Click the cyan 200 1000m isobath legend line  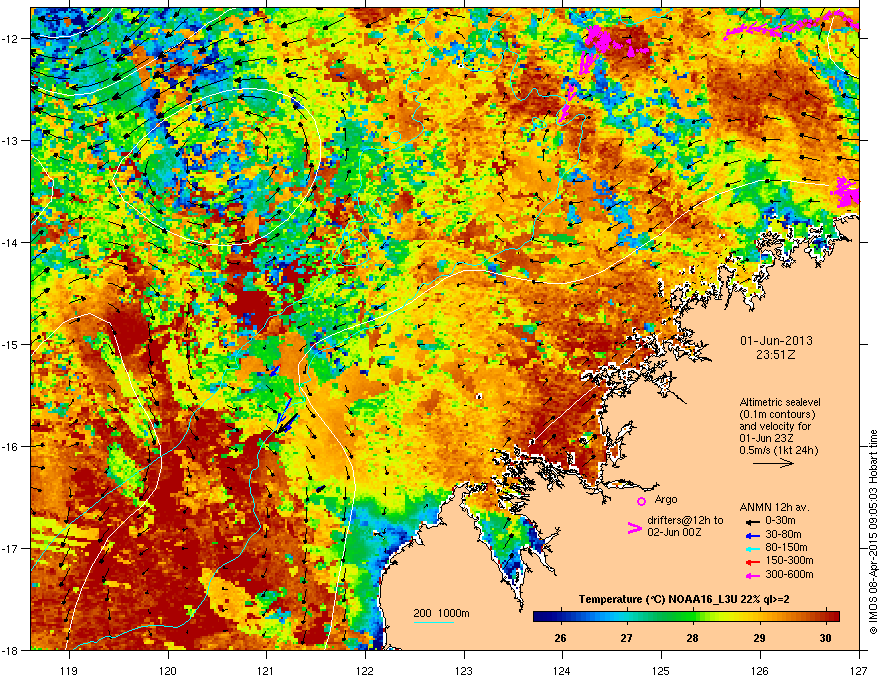click(x=434, y=622)
